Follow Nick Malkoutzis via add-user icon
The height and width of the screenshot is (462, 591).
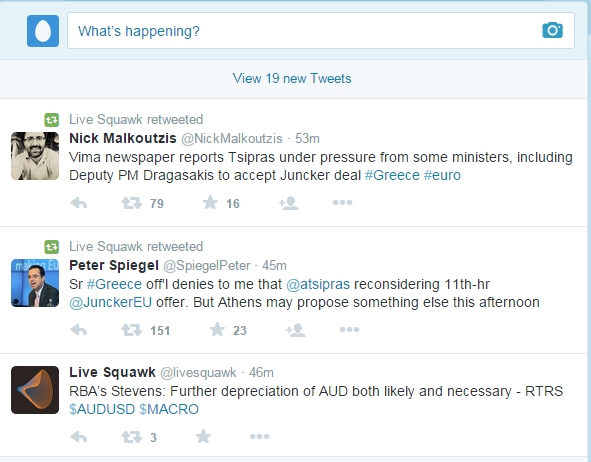tap(289, 203)
